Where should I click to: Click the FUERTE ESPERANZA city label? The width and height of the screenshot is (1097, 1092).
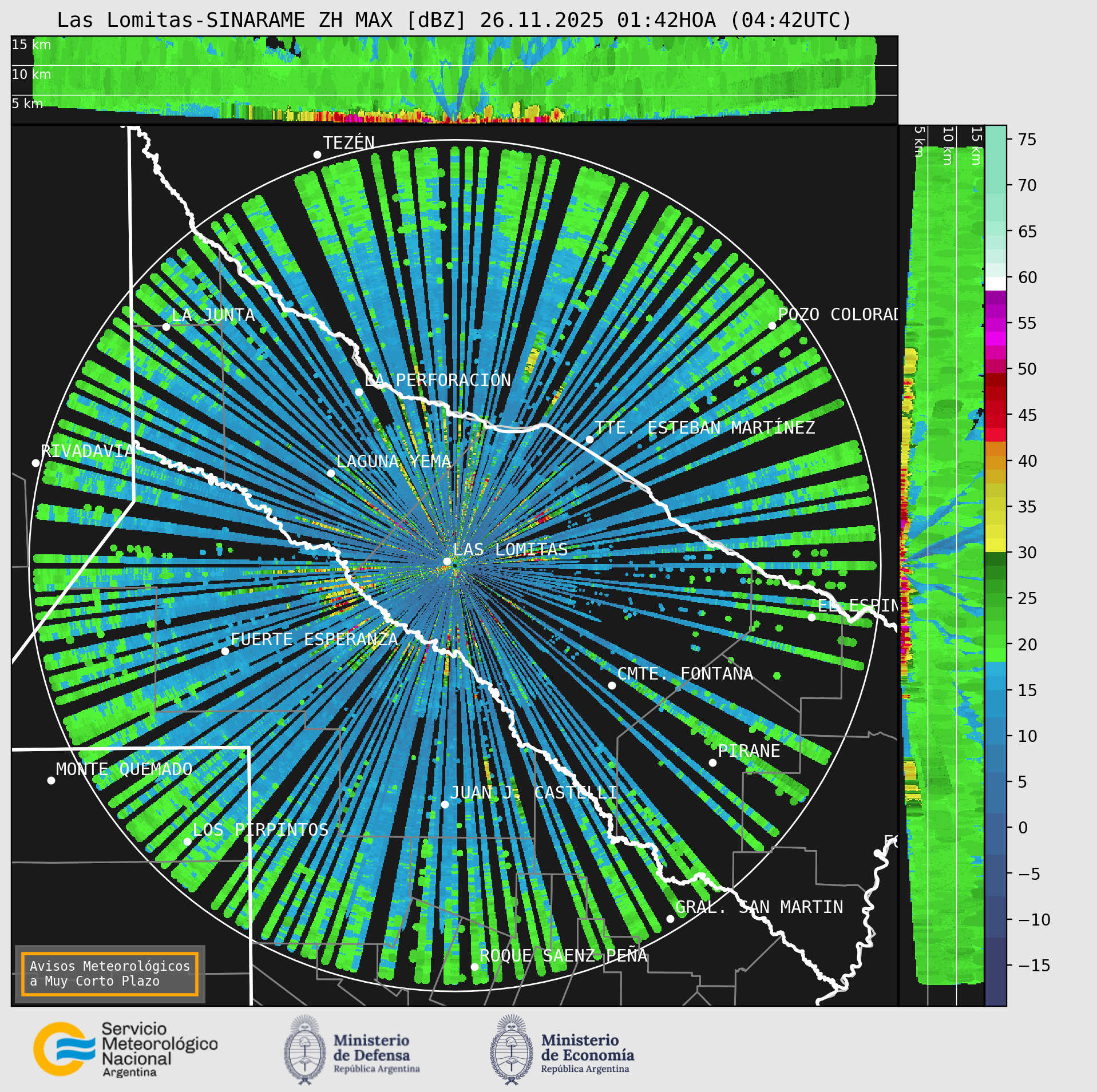click(314, 639)
